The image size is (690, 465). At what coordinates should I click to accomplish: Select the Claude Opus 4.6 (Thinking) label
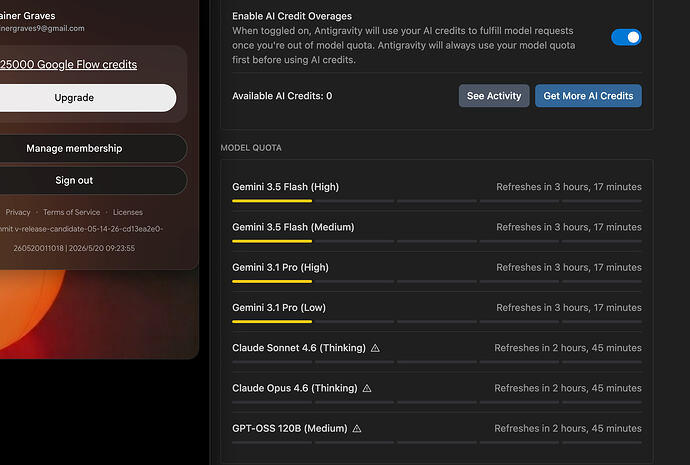click(295, 388)
